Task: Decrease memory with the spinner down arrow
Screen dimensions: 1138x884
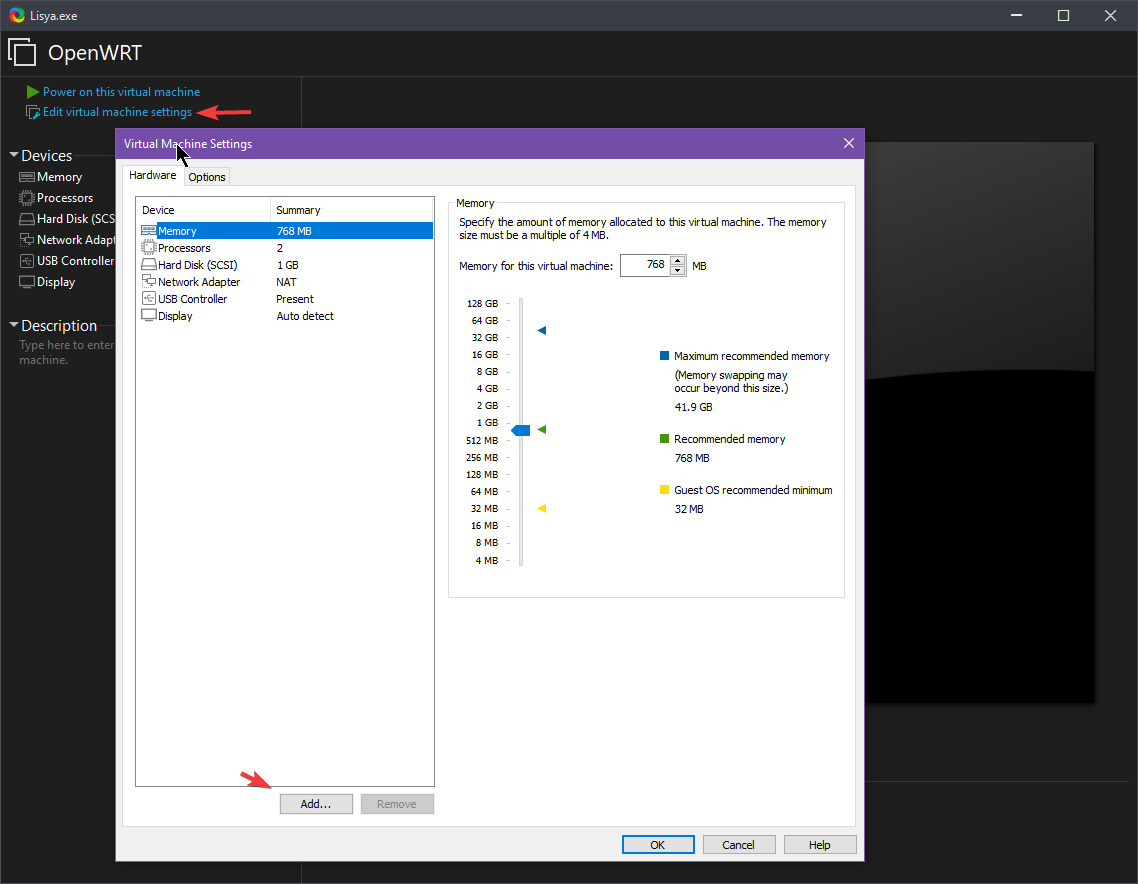Action: click(x=678, y=271)
